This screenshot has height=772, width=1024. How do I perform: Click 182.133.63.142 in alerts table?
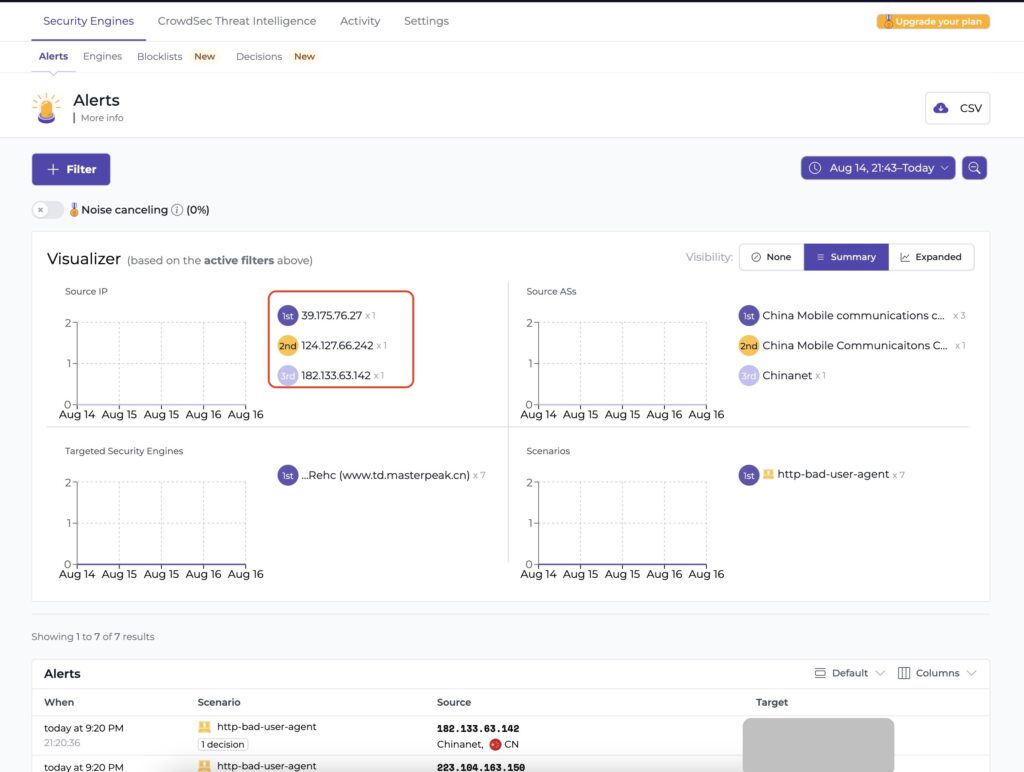[478, 728]
